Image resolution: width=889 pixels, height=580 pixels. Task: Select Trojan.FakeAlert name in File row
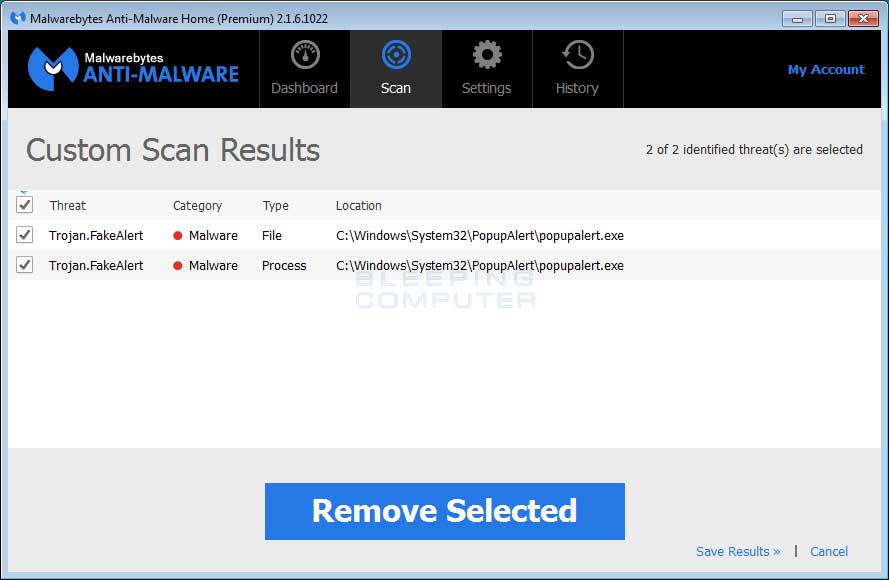[96, 235]
